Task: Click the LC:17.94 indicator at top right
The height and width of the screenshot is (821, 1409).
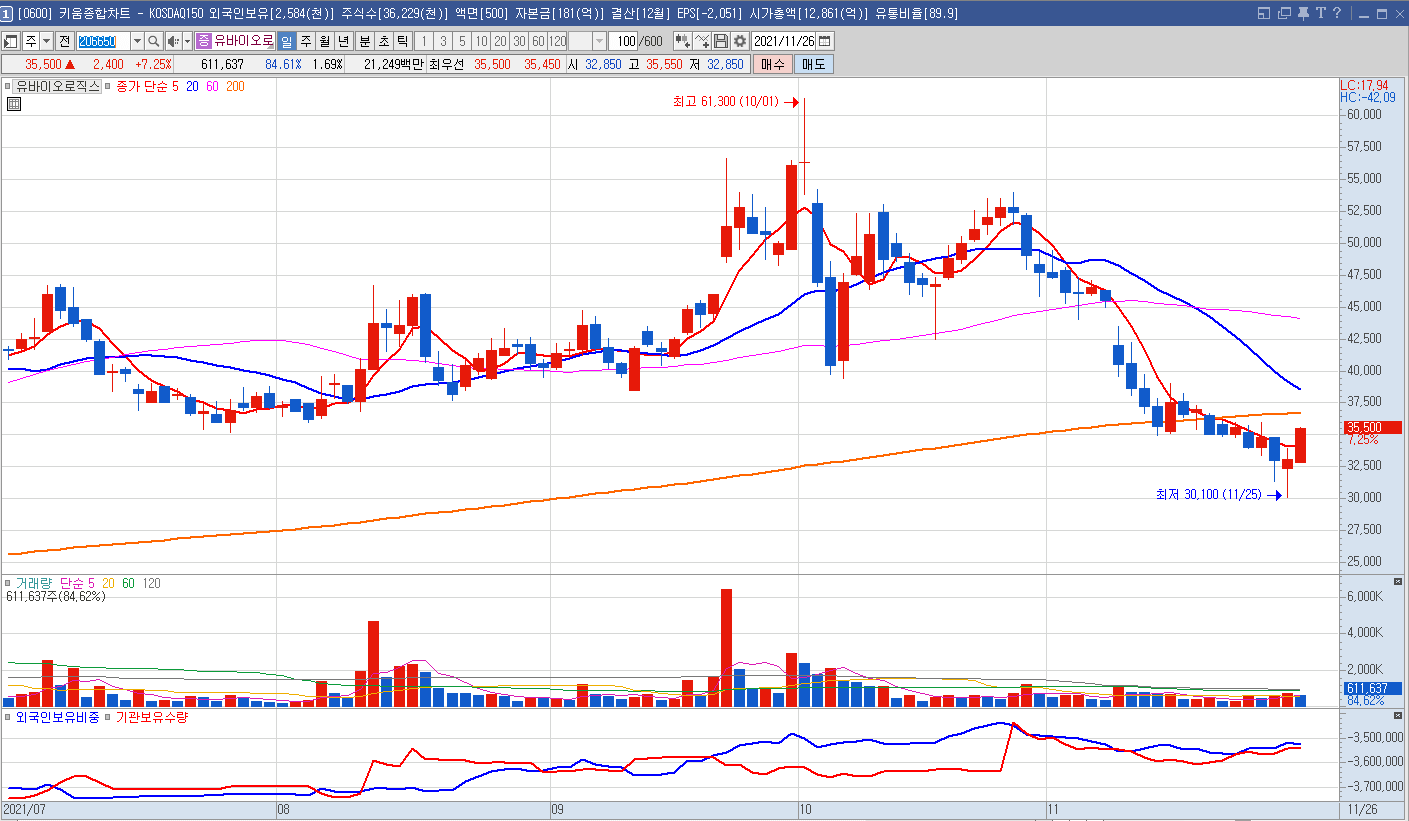Action: (x=1366, y=86)
